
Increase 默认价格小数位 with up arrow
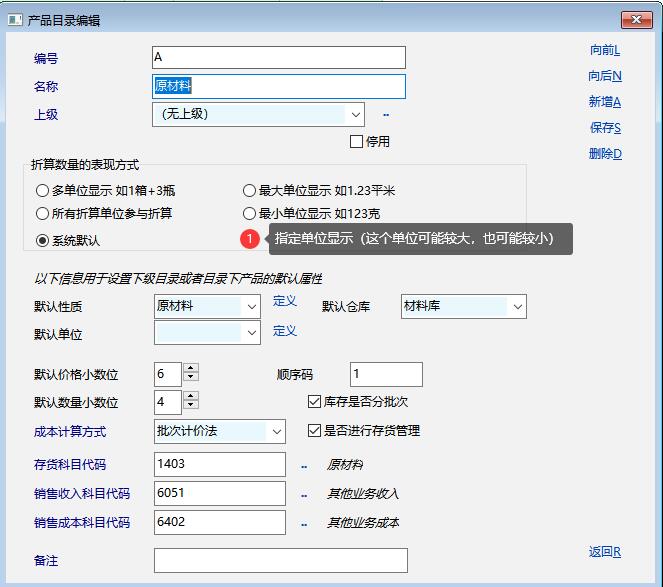click(x=191, y=369)
